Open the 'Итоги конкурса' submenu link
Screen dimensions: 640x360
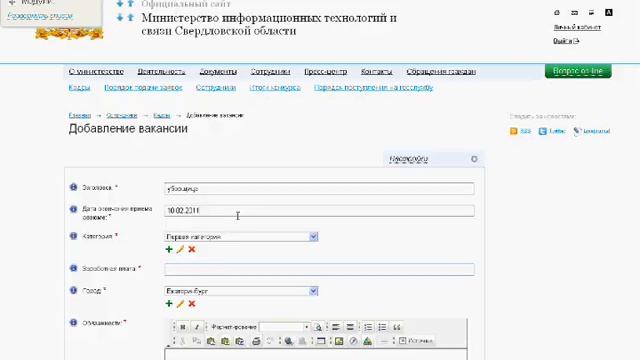tap(275, 87)
